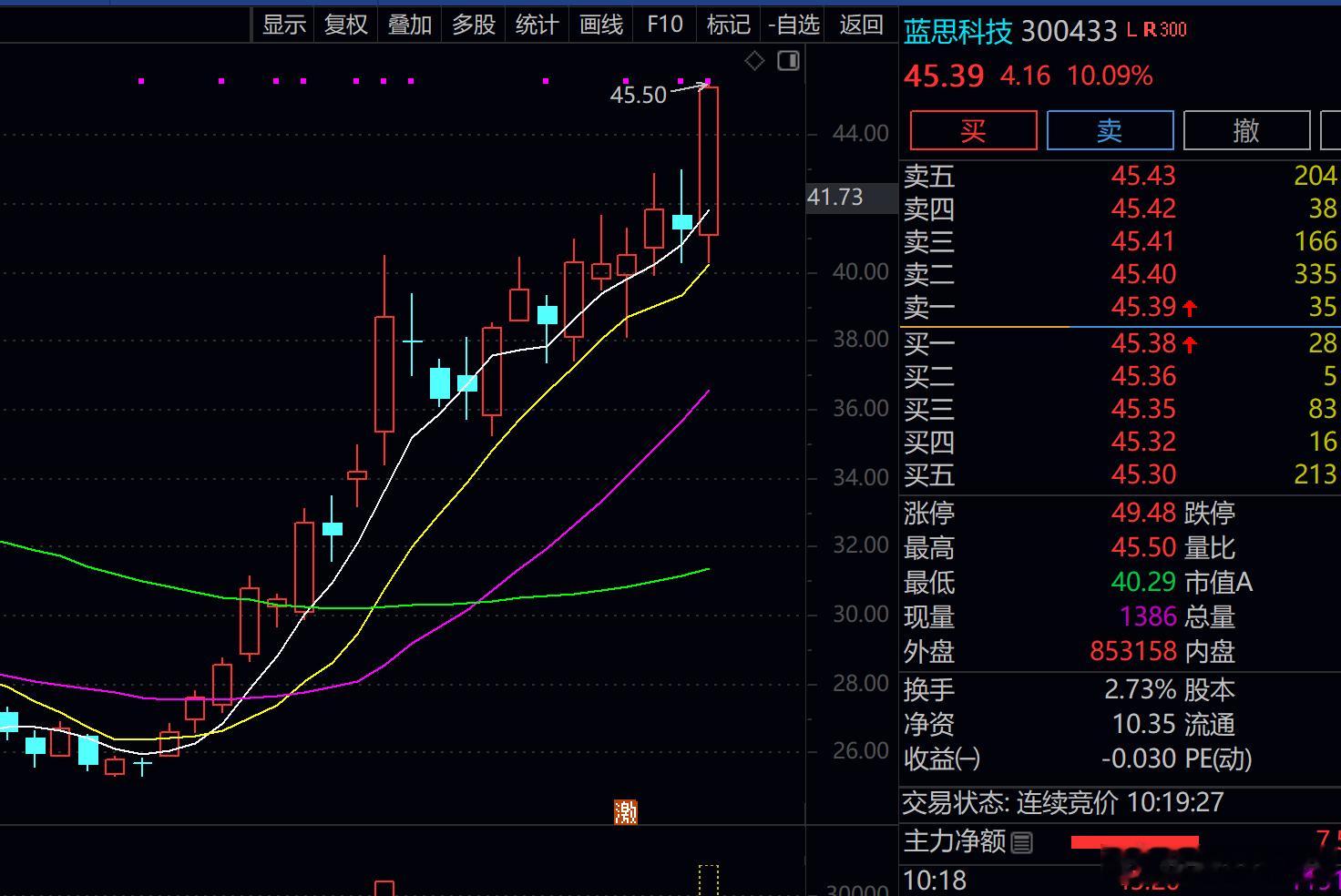The width and height of the screenshot is (1341, 896).
Task: Select 买一 price 45.38
Action: point(1143,343)
